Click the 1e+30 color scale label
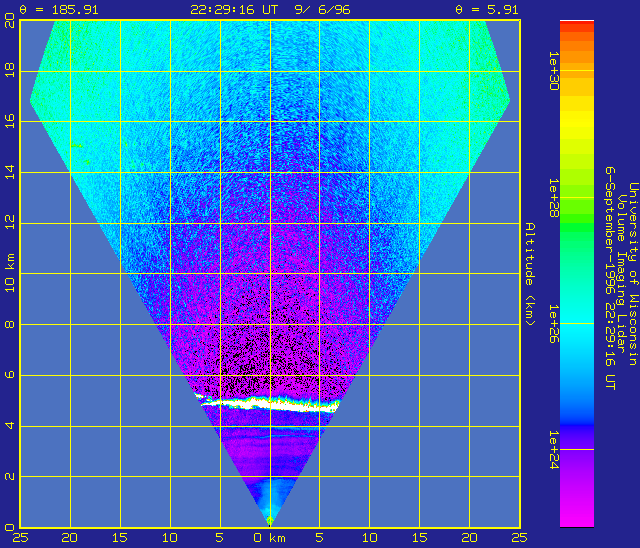This screenshot has height=548, width=640. coord(554,71)
